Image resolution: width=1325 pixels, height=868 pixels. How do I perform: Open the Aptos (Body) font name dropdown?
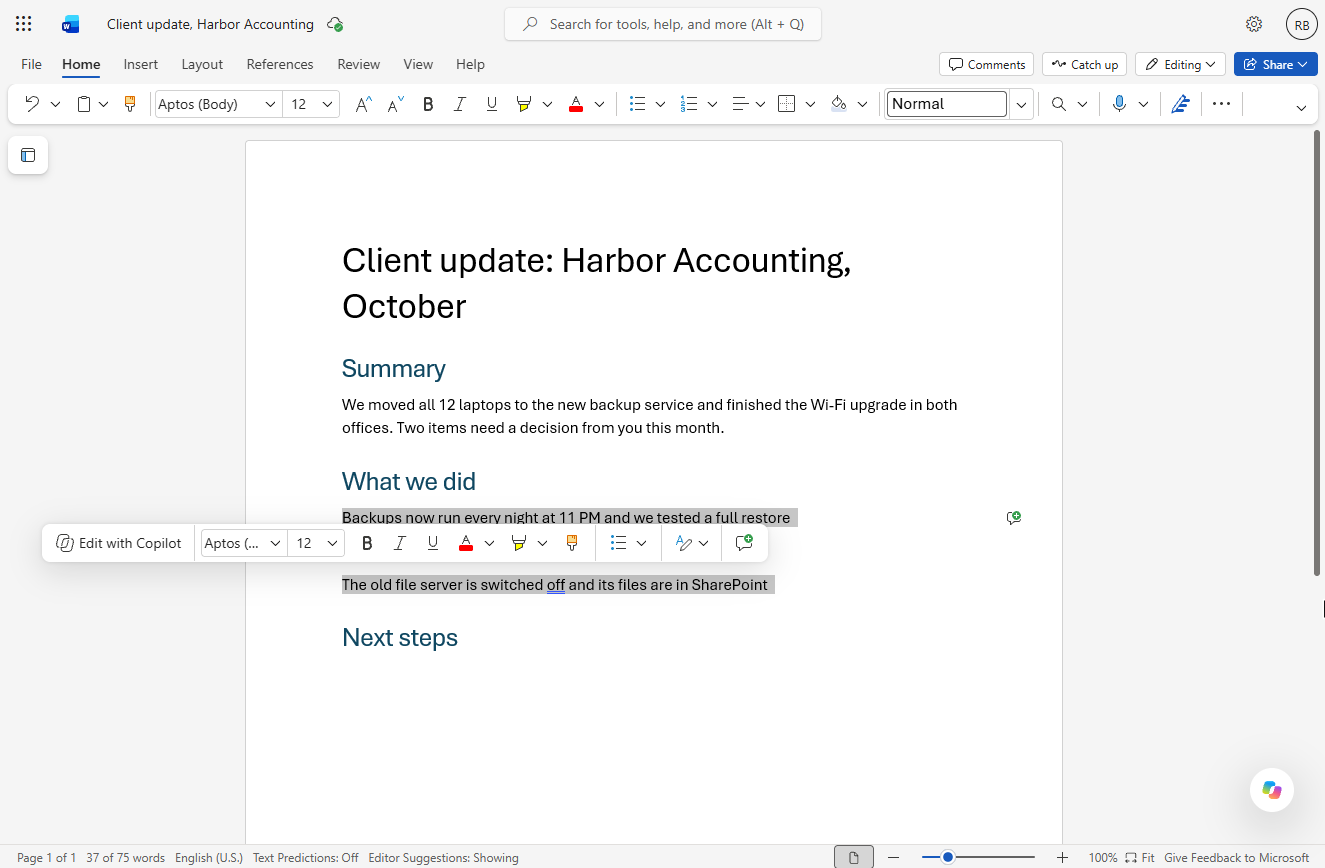270,104
